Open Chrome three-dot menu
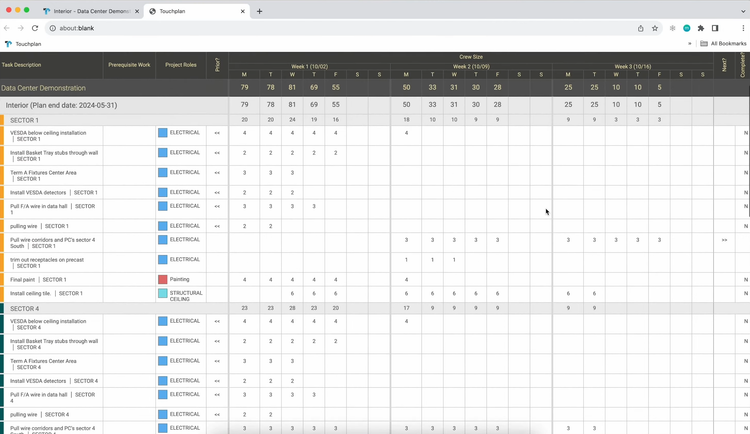750x434 pixels. coord(743,28)
